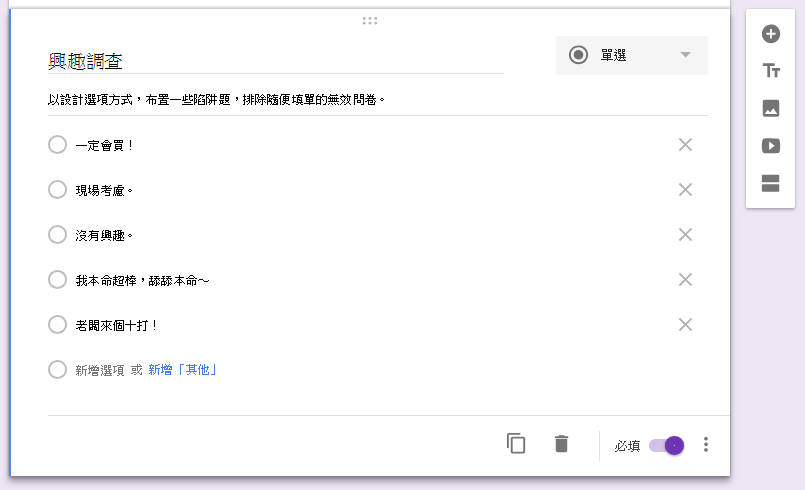Screen dimensions: 805x490
Task: Edit option text 我本命超棒，舔舔本命~
Action: tap(142, 280)
